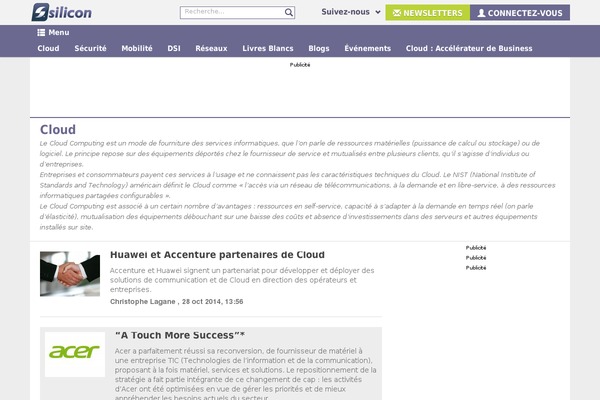The image size is (600, 400).
Task: Focus the Recherche search field
Action: (x=237, y=12)
